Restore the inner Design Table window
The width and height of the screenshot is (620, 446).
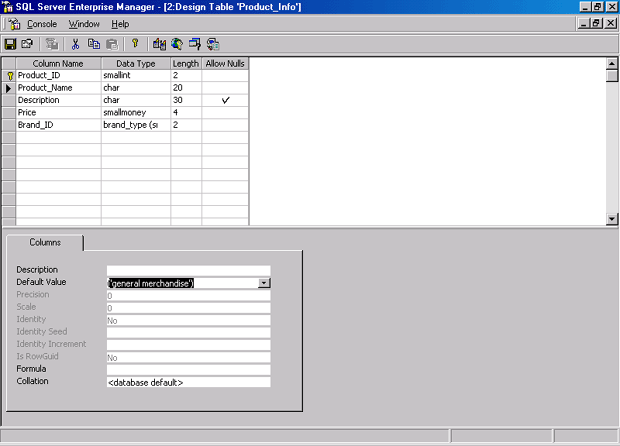[x=597, y=23]
